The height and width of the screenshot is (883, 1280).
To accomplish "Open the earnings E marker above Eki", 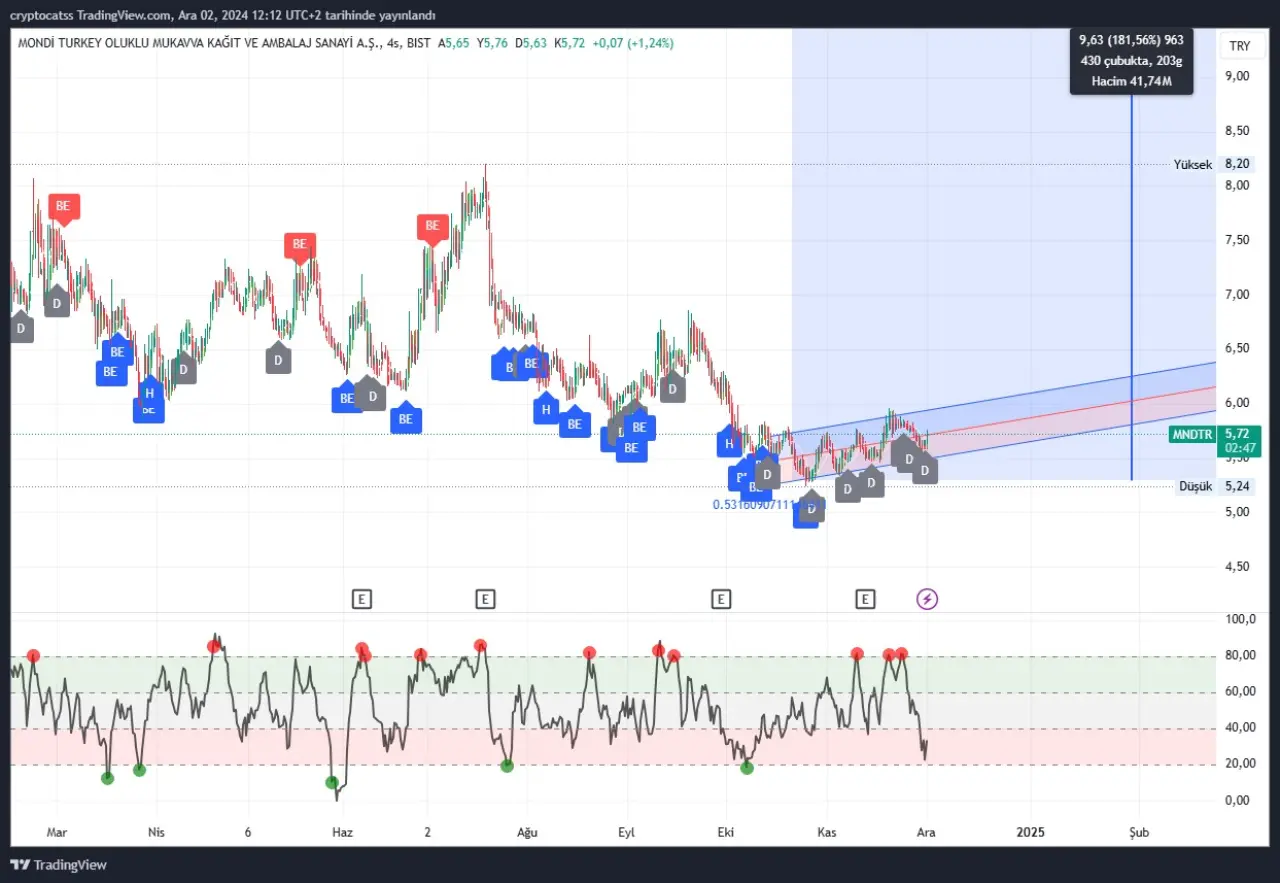I will [x=720, y=599].
